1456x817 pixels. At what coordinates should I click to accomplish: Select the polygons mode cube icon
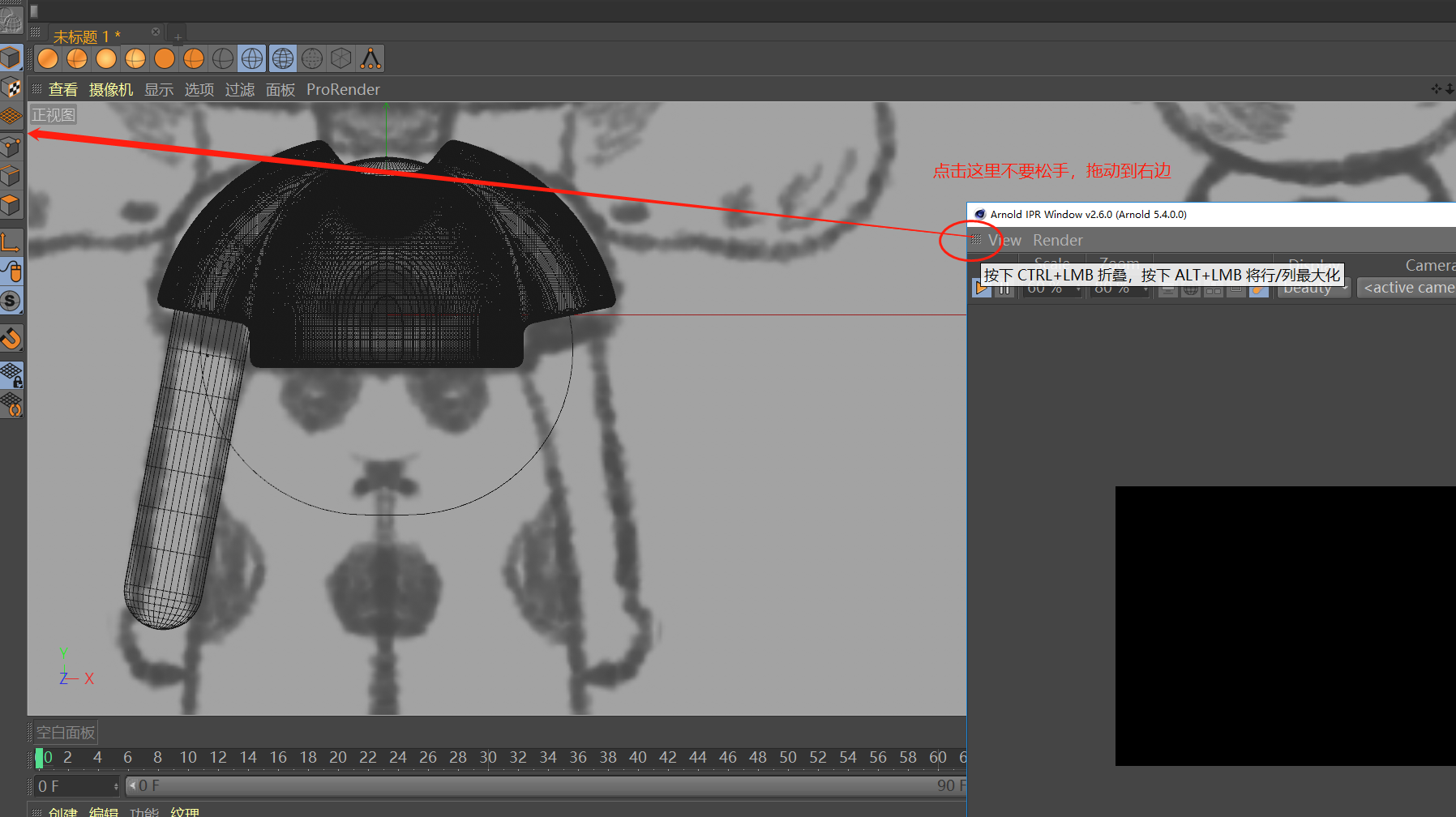[x=11, y=205]
